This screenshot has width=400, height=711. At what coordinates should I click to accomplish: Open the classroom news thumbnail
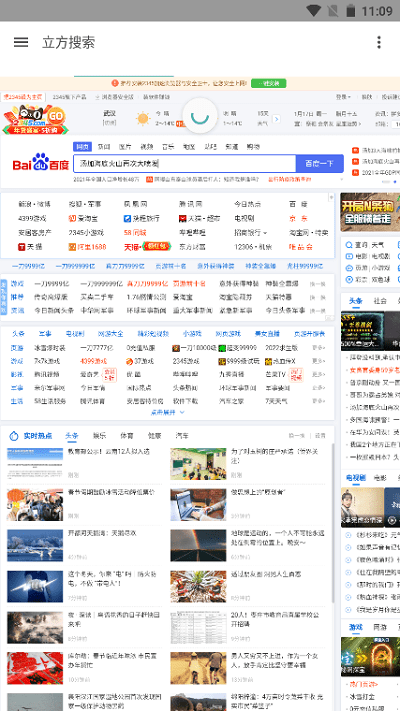(198, 464)
